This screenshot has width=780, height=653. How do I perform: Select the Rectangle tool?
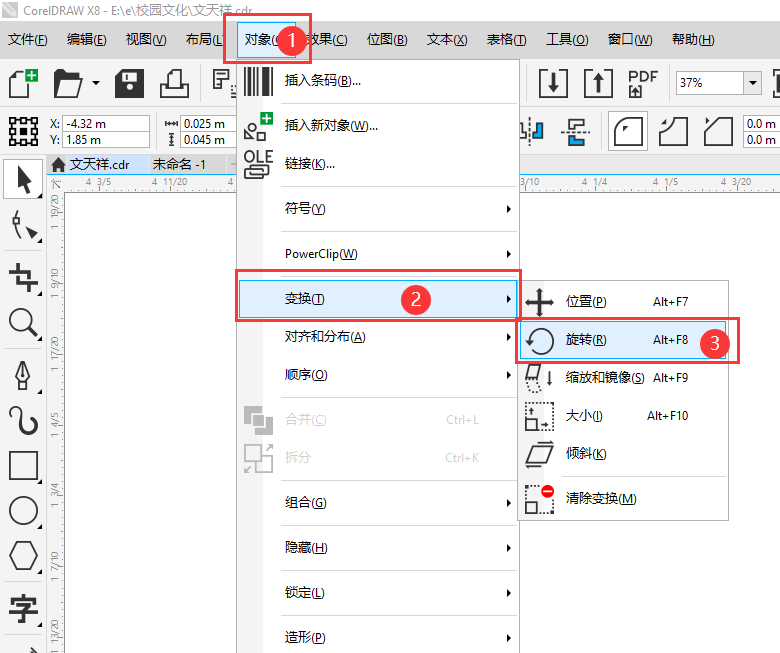click(x=23, y=466)
